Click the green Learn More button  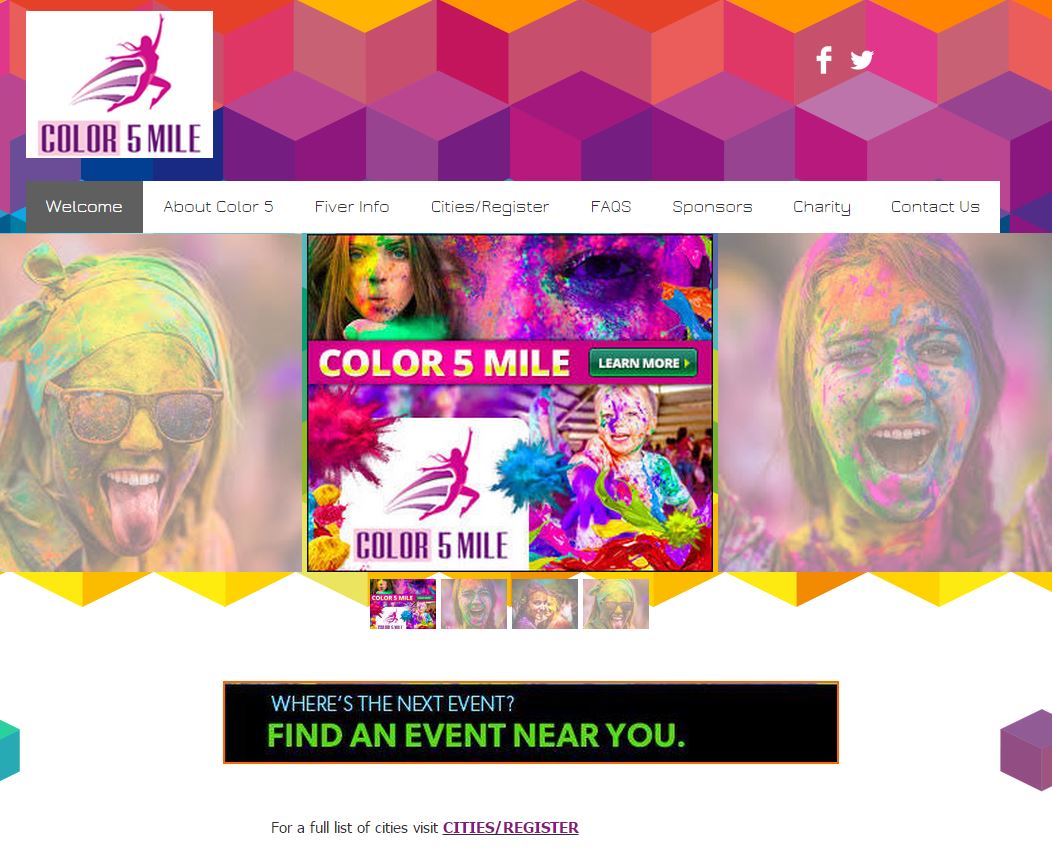[643, 363]
